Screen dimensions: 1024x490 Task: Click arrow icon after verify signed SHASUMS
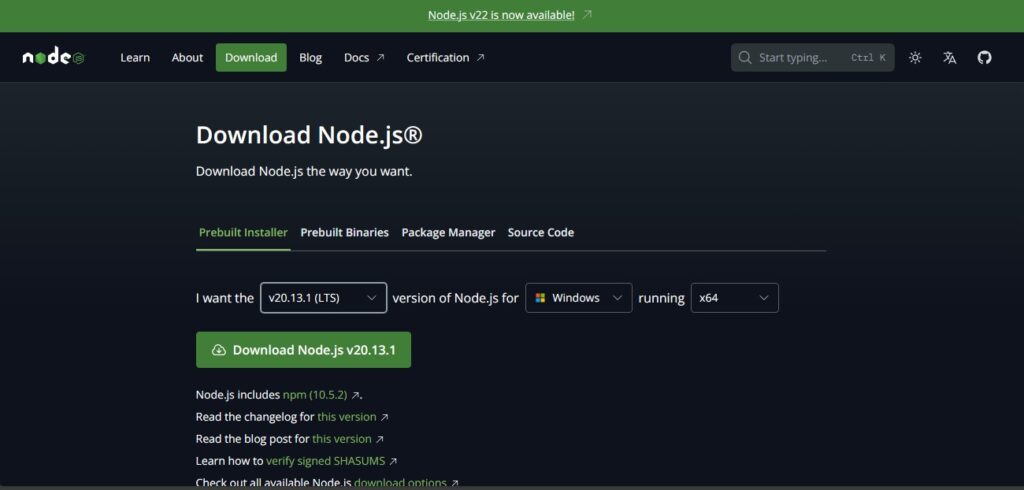click(x=393, y=461)
